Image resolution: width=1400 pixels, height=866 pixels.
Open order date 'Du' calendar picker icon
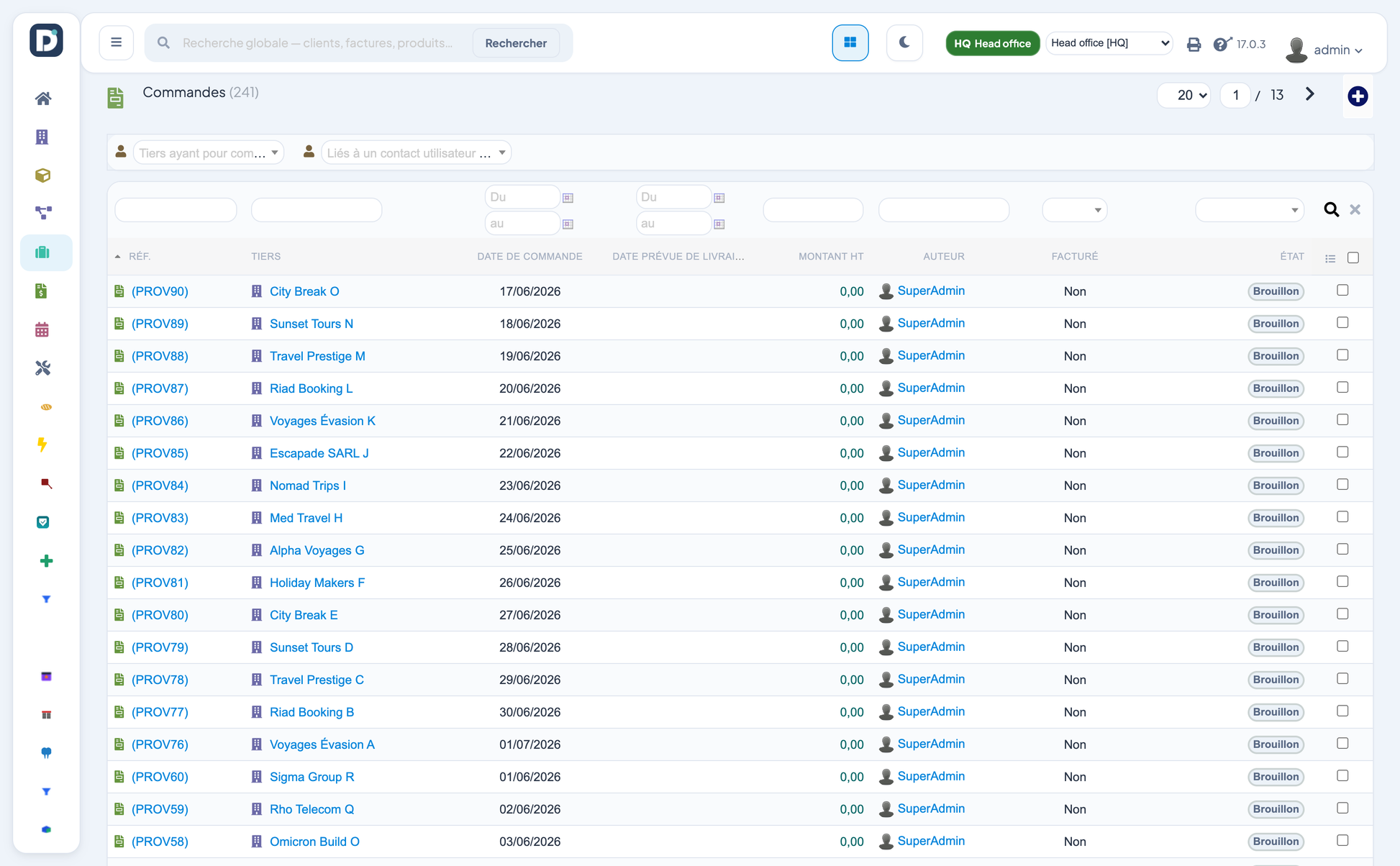(x=568, y=198)
